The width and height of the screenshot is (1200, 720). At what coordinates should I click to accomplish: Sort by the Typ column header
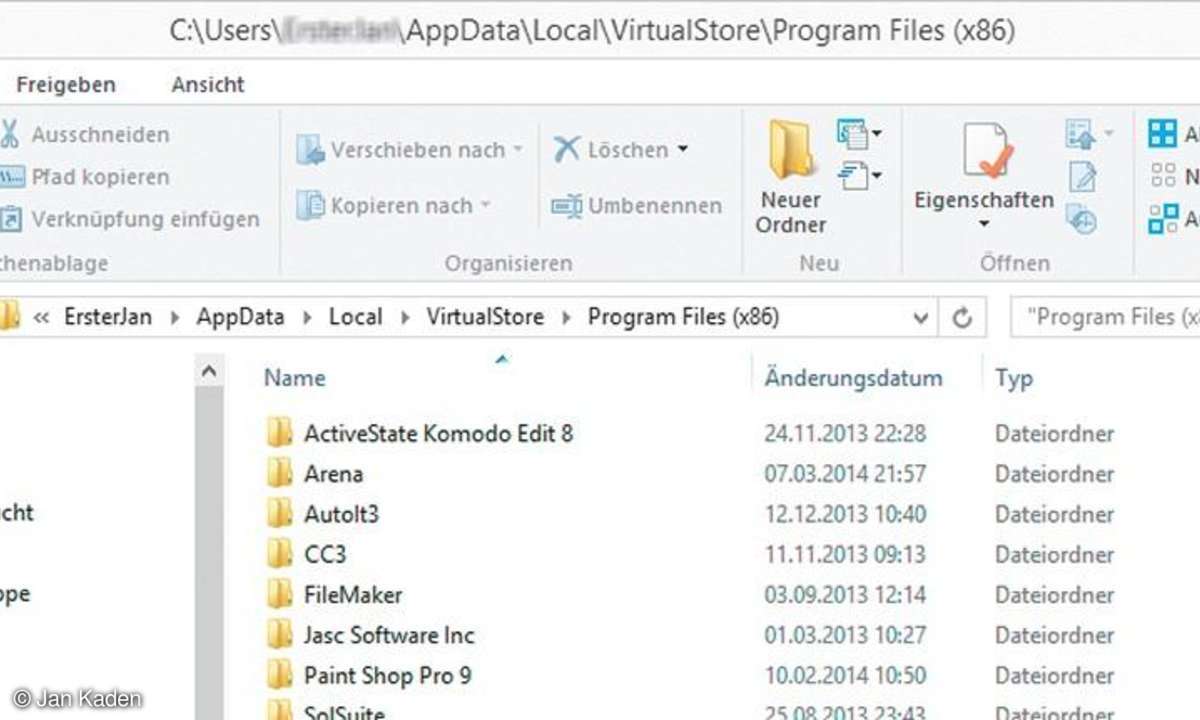coord(1014,378)
